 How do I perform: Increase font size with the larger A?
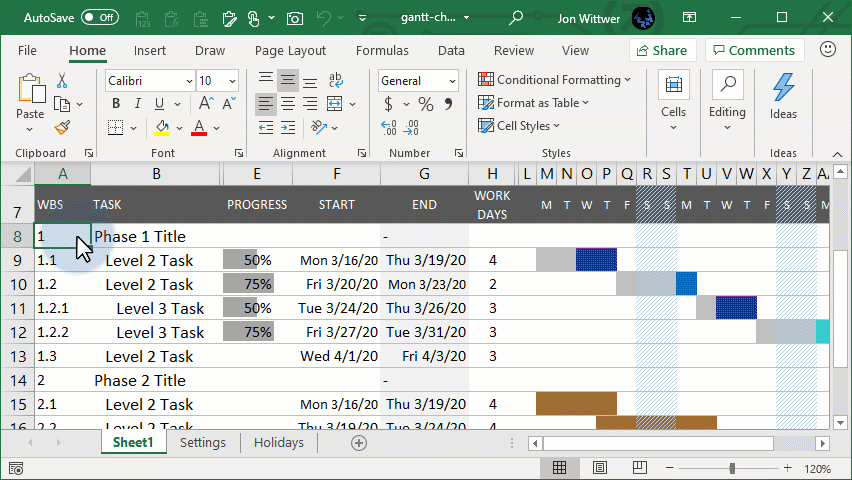click(206, 103)
